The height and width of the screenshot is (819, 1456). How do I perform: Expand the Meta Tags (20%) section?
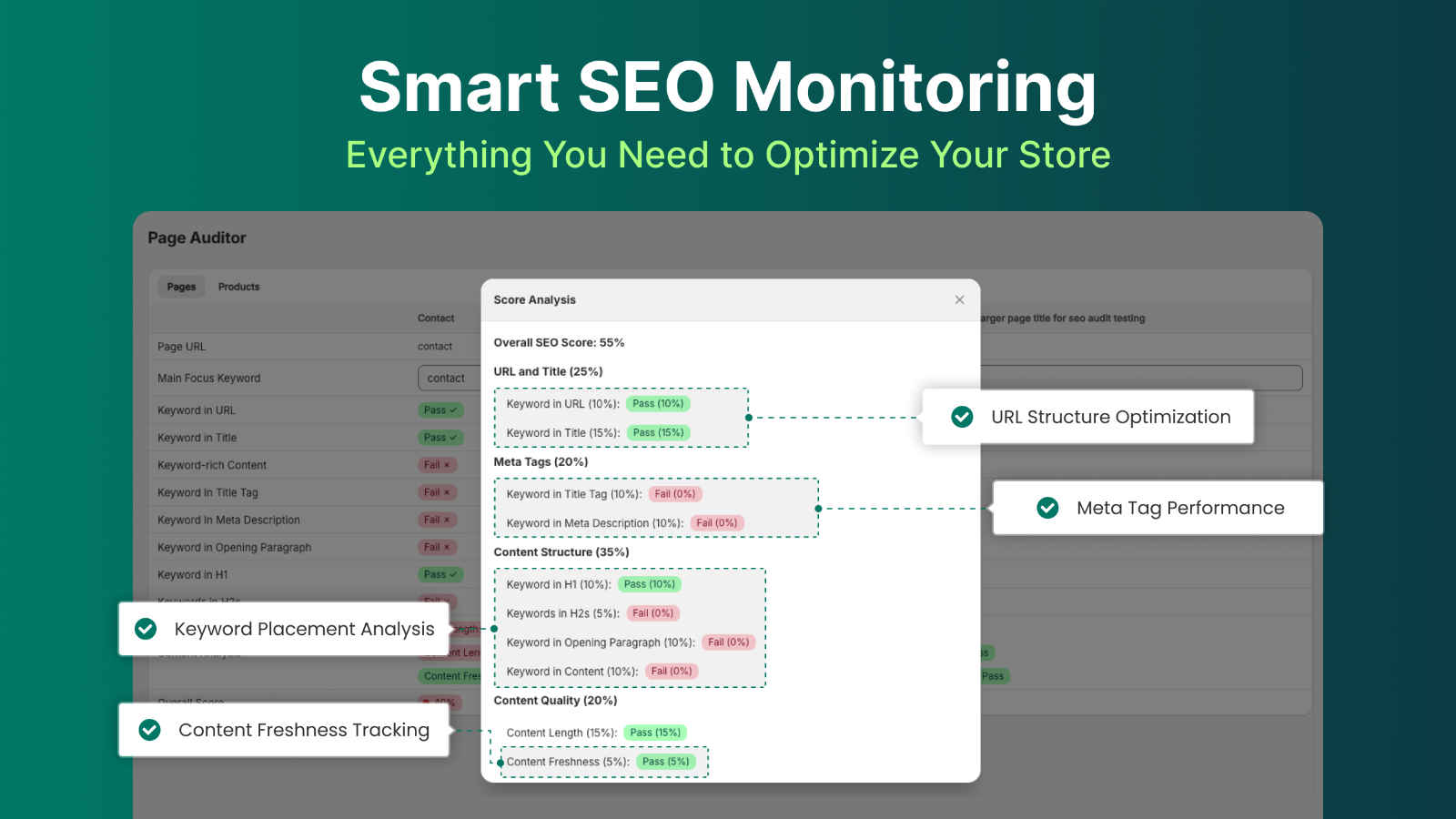coord(541,462)
